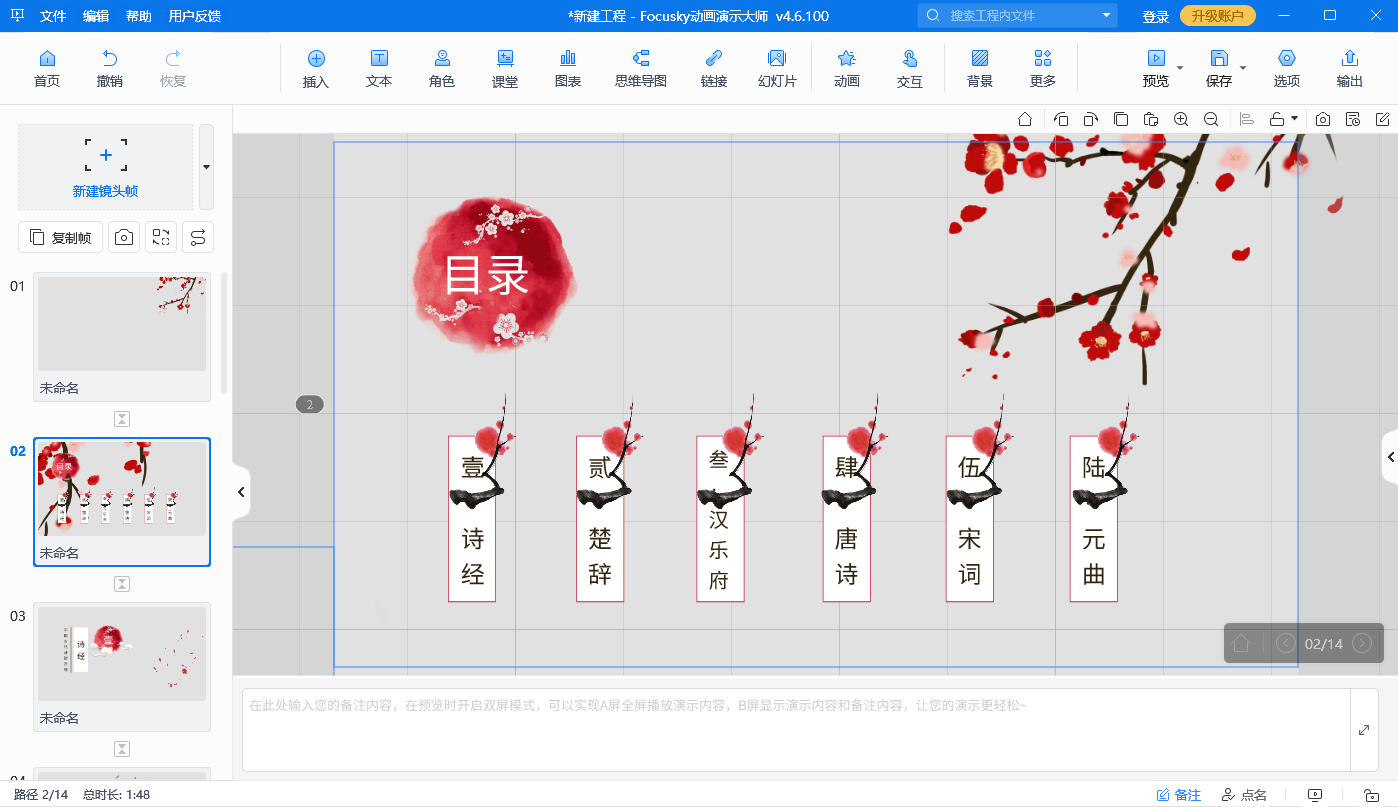The image size is (1398, 807).
Task: Click rotate counterclockwise icon in canvas toolbar
Action: coord(1061,119)
